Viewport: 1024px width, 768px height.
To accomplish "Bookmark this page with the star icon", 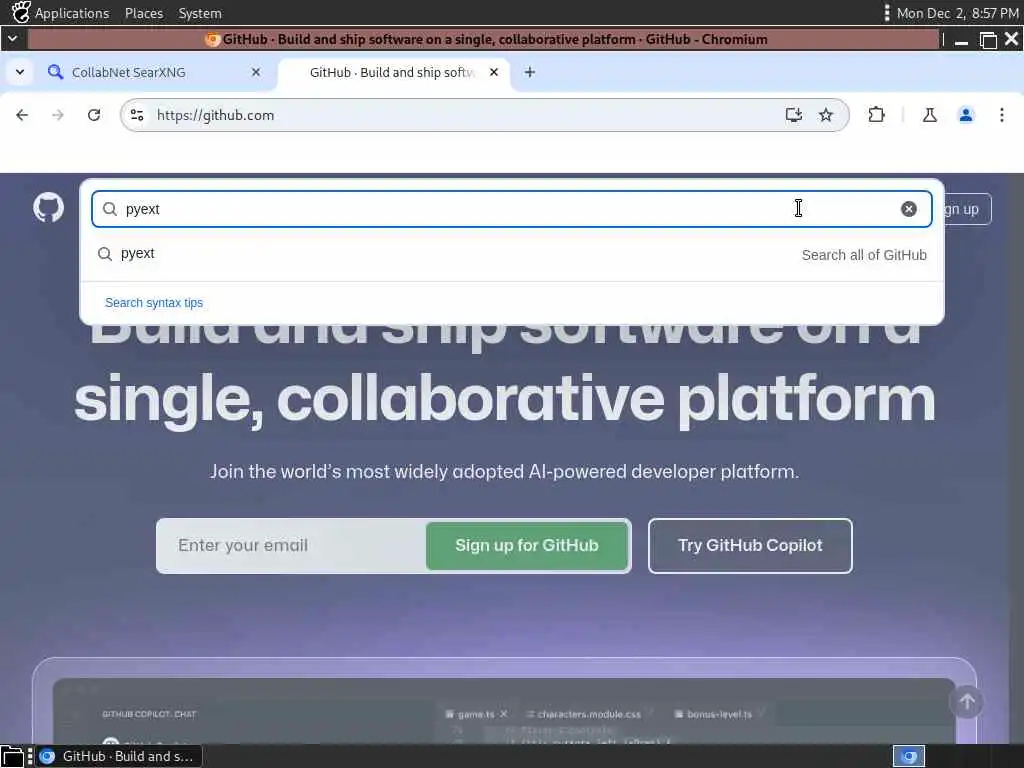I will tap(826, 115).
